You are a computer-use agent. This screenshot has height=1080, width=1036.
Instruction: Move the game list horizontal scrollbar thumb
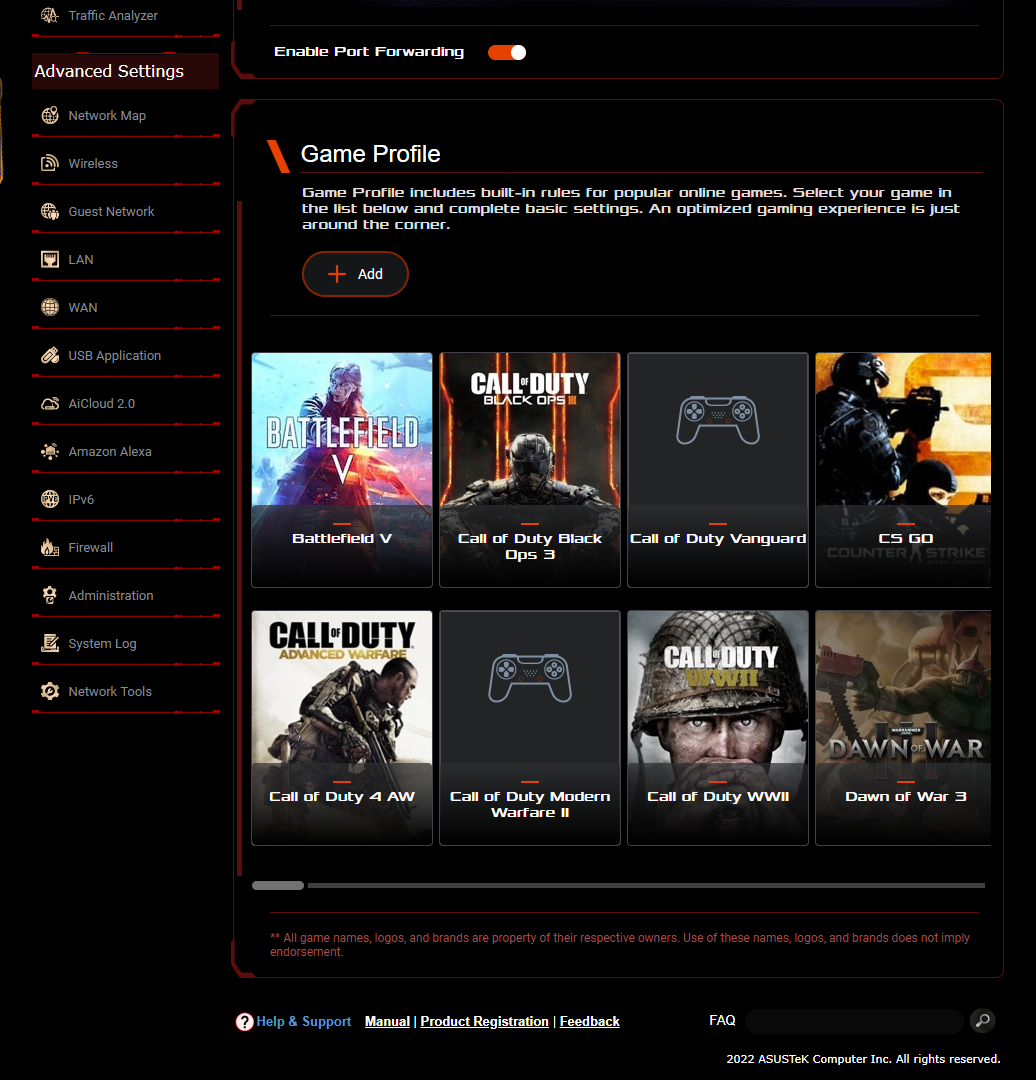pos(278,886)
